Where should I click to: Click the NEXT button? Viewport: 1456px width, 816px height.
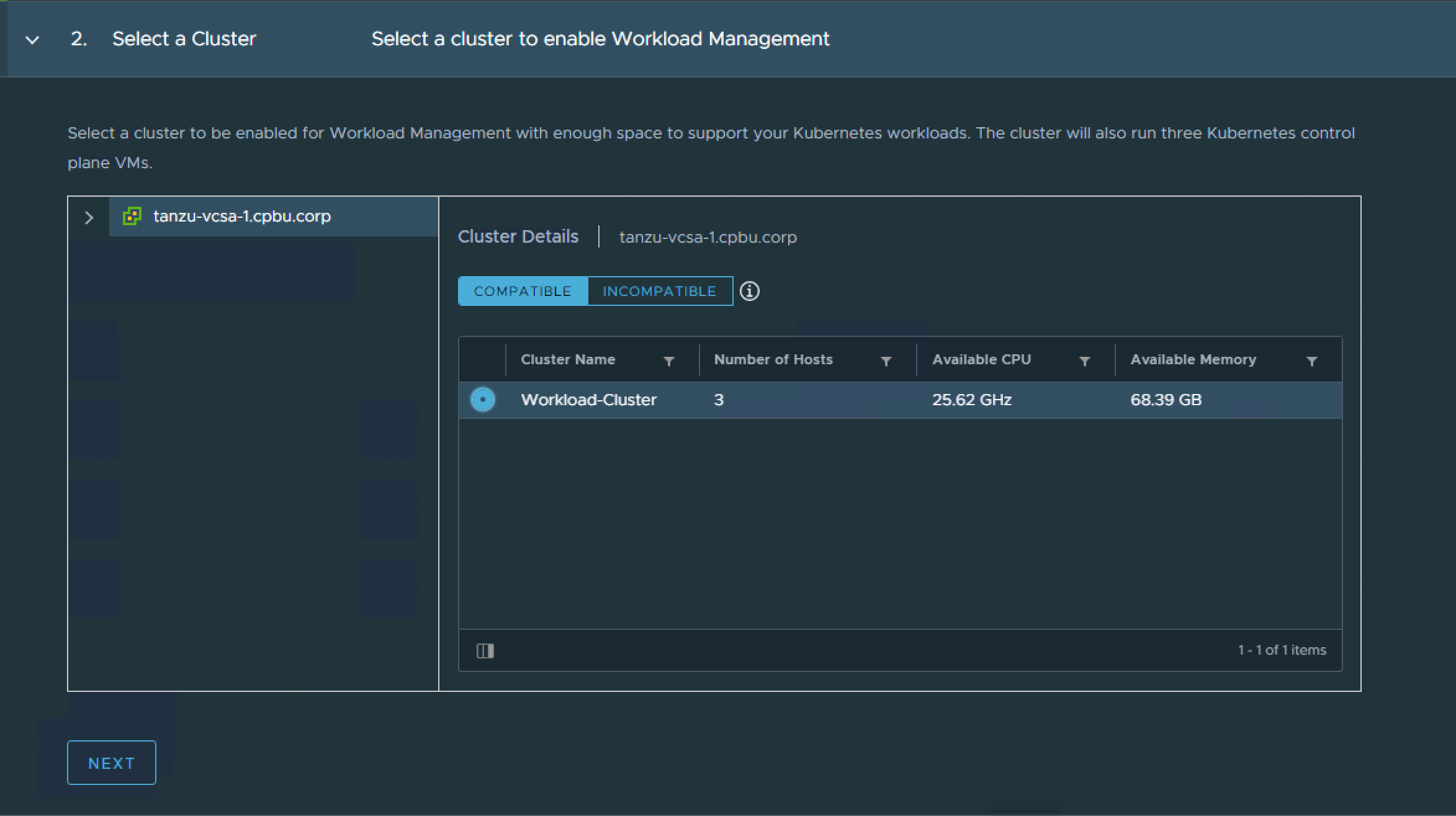click(x=112, y=763)
